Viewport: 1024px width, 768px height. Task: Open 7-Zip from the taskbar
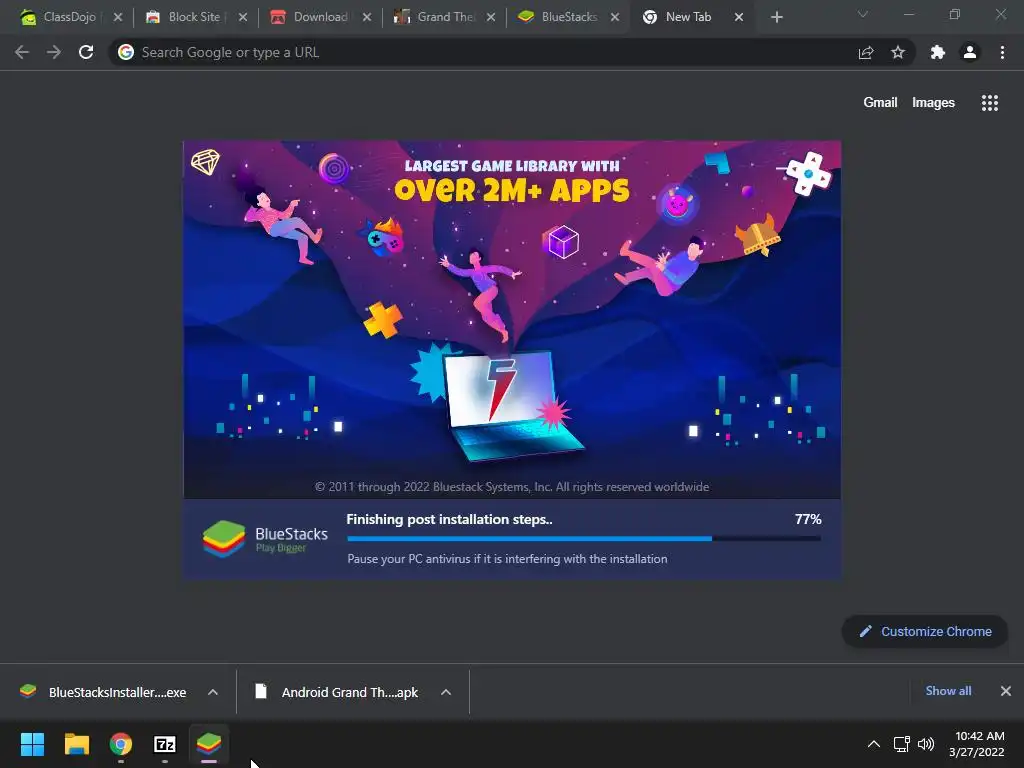[x=165, y=744]
